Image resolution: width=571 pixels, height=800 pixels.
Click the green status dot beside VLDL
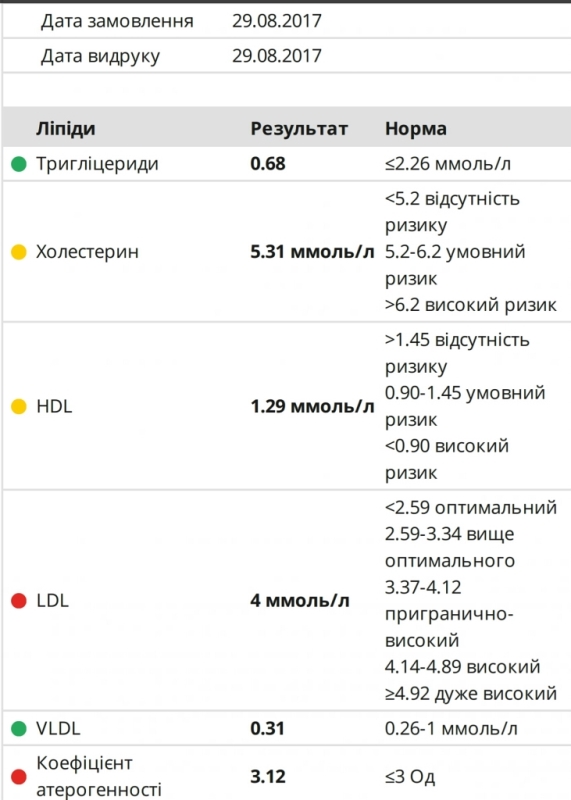tap(19, 728)
